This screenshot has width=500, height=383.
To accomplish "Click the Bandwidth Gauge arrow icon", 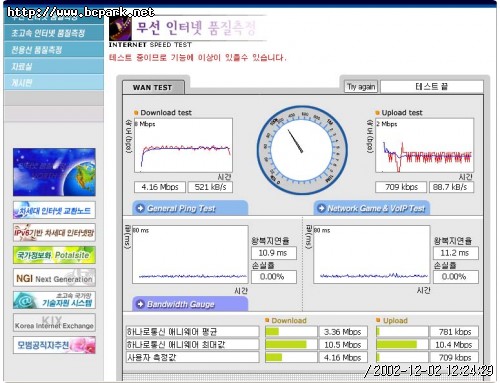I will click(x=140, y=304).
